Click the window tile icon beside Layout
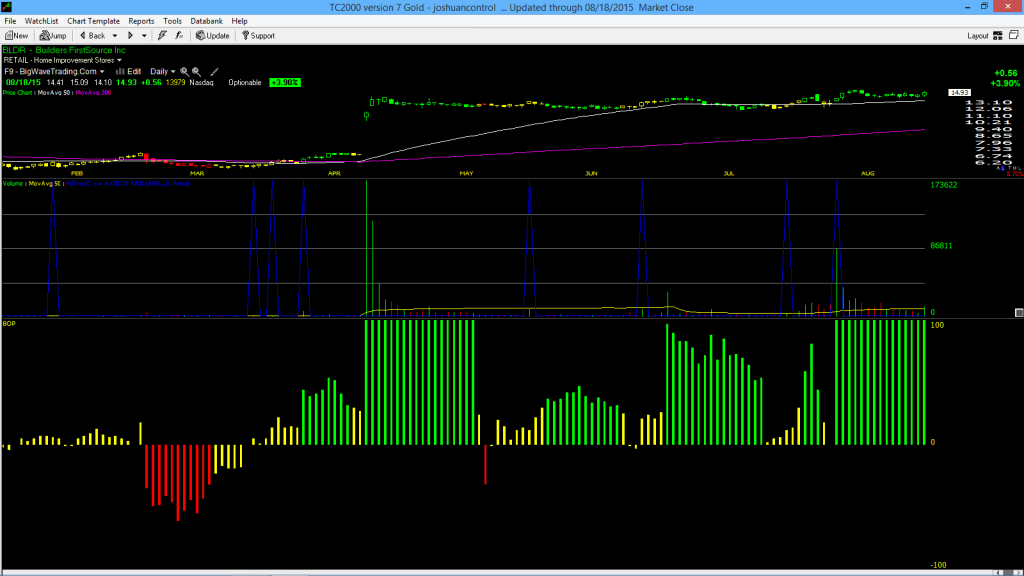The height and width of the screenshot is (576, 1024). [x=1014, y=35]
